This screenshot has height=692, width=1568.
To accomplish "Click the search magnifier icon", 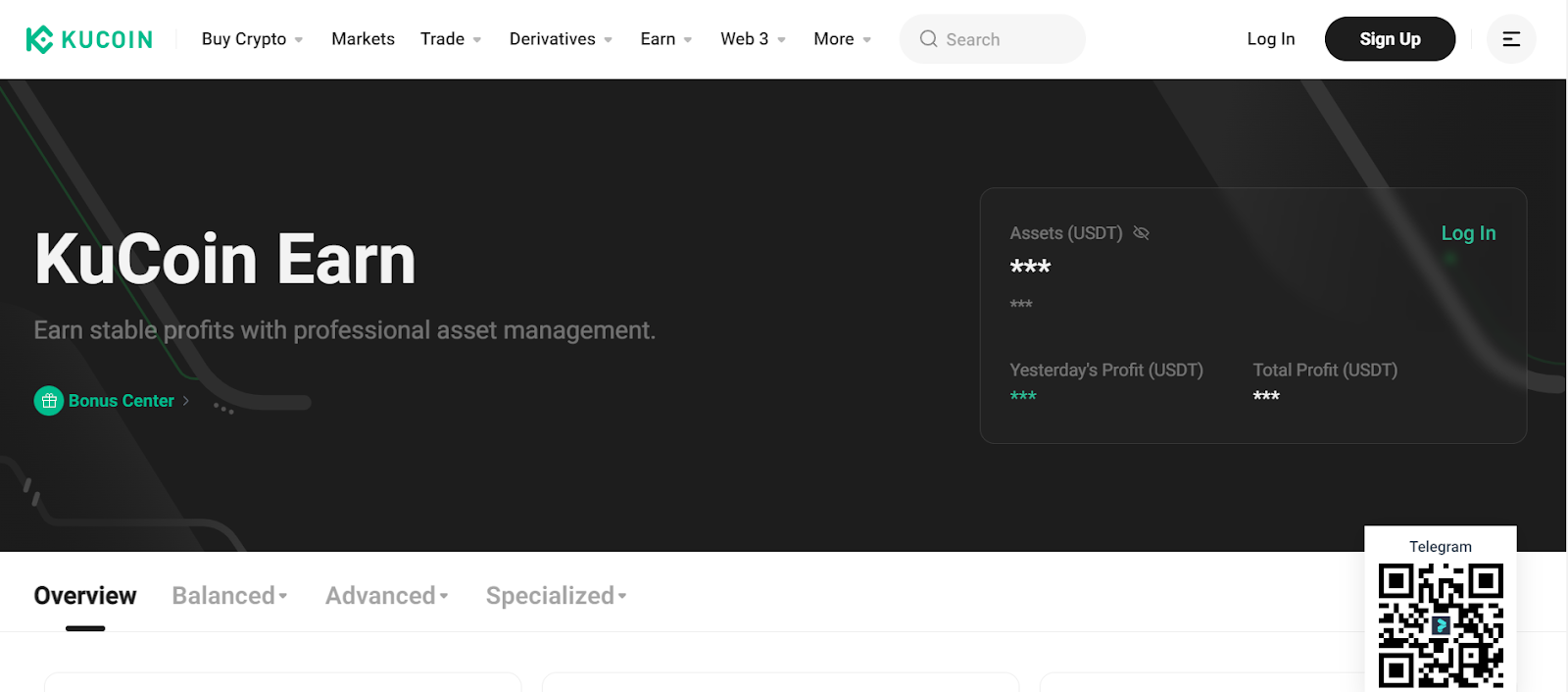I will 928,39.
